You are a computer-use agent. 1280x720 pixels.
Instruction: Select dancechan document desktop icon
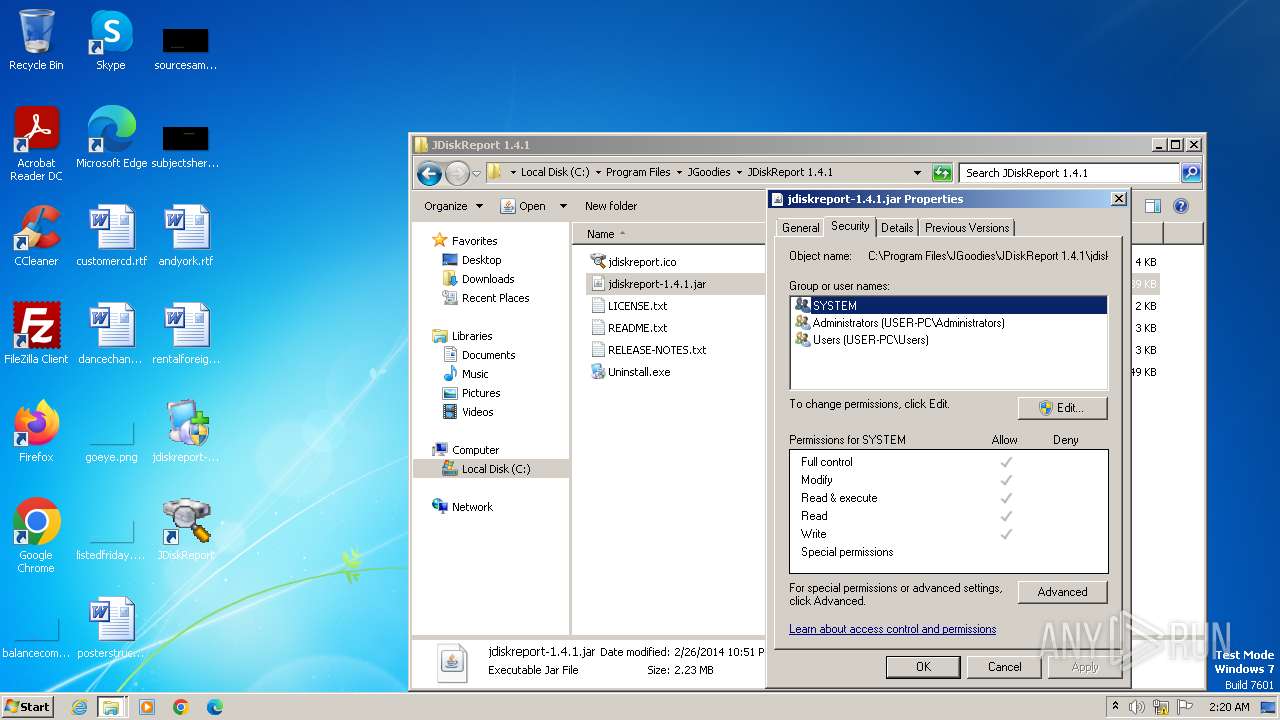click(x=111, y=333)
